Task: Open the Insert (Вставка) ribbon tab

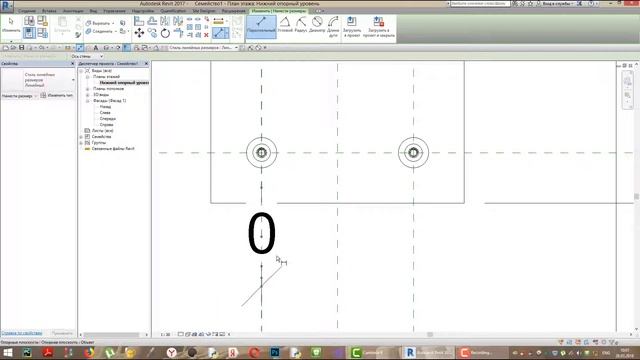Action: pos(49,11)
